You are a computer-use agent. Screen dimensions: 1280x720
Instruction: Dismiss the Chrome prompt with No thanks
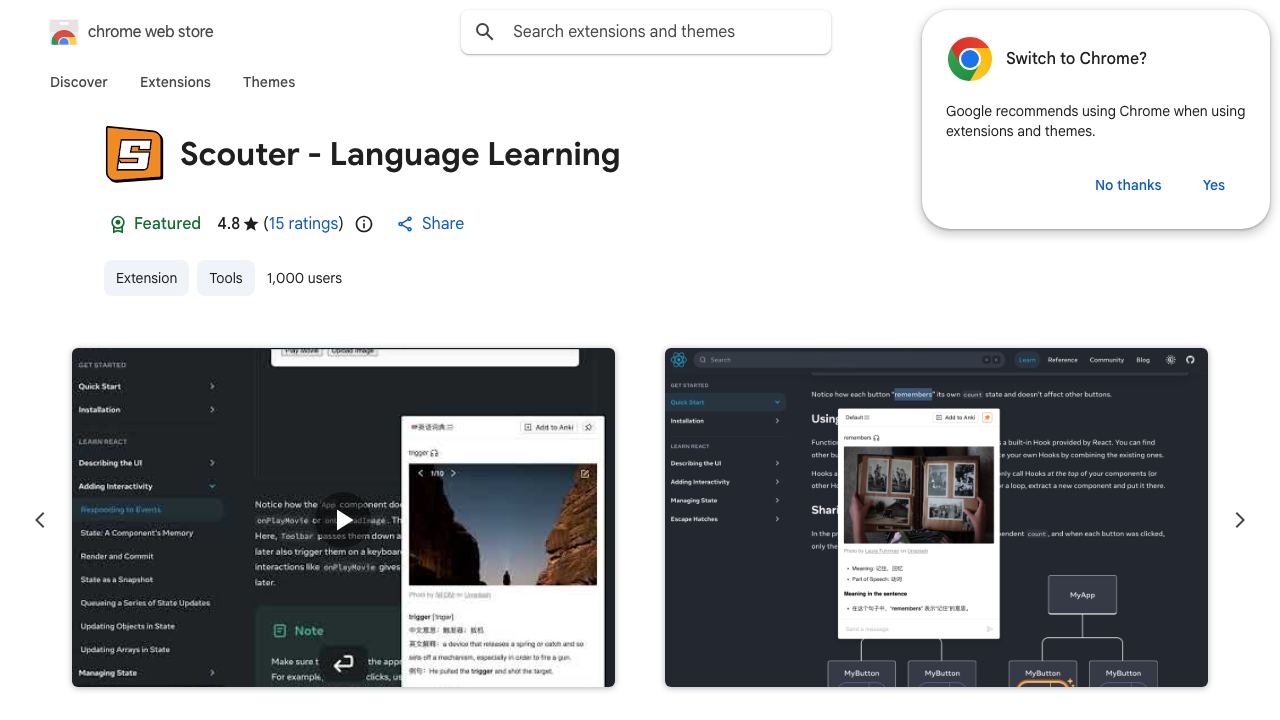(1128, 185)
